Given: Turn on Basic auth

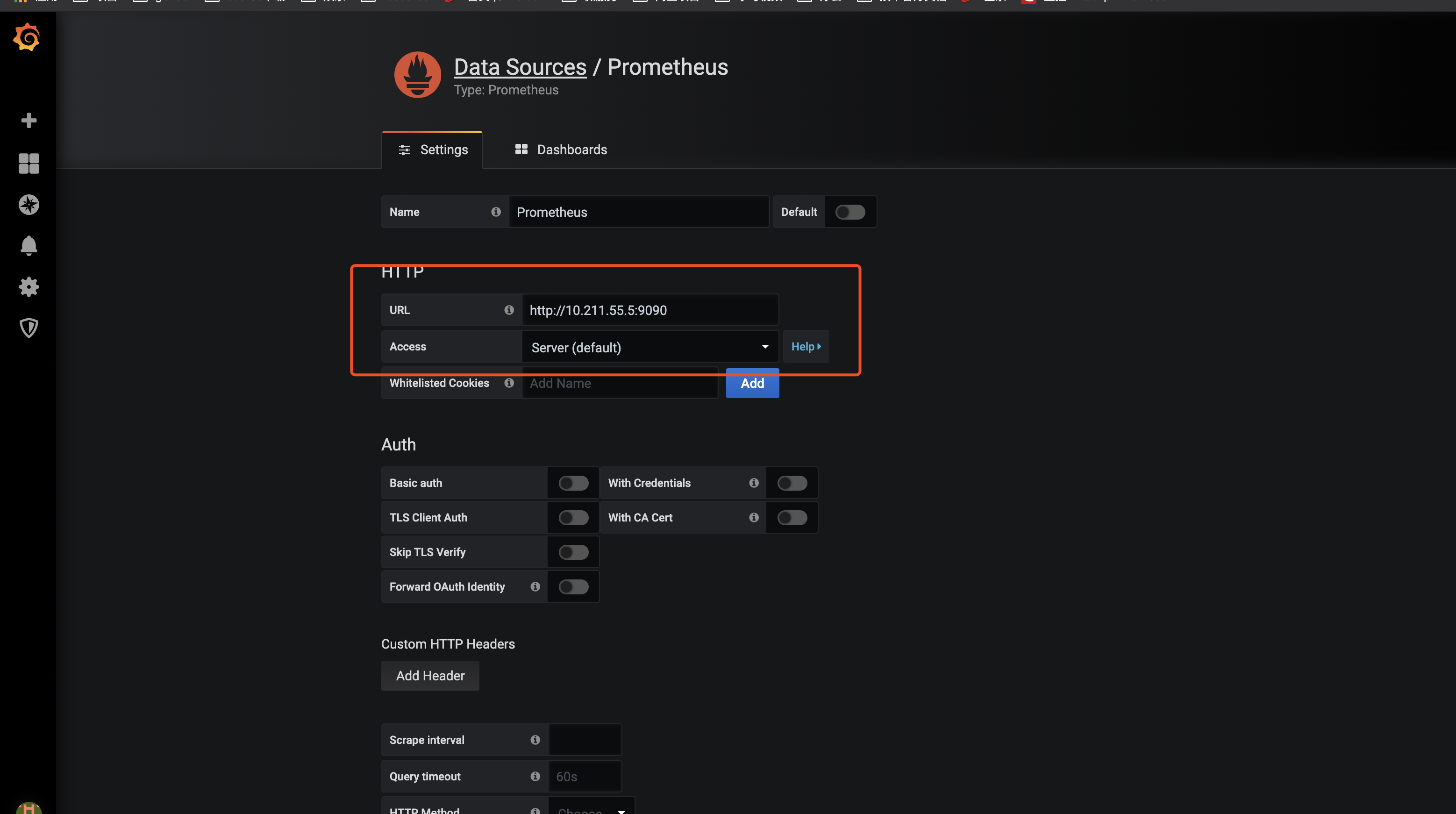Looking at the screenshot, I should click(573, 482).
